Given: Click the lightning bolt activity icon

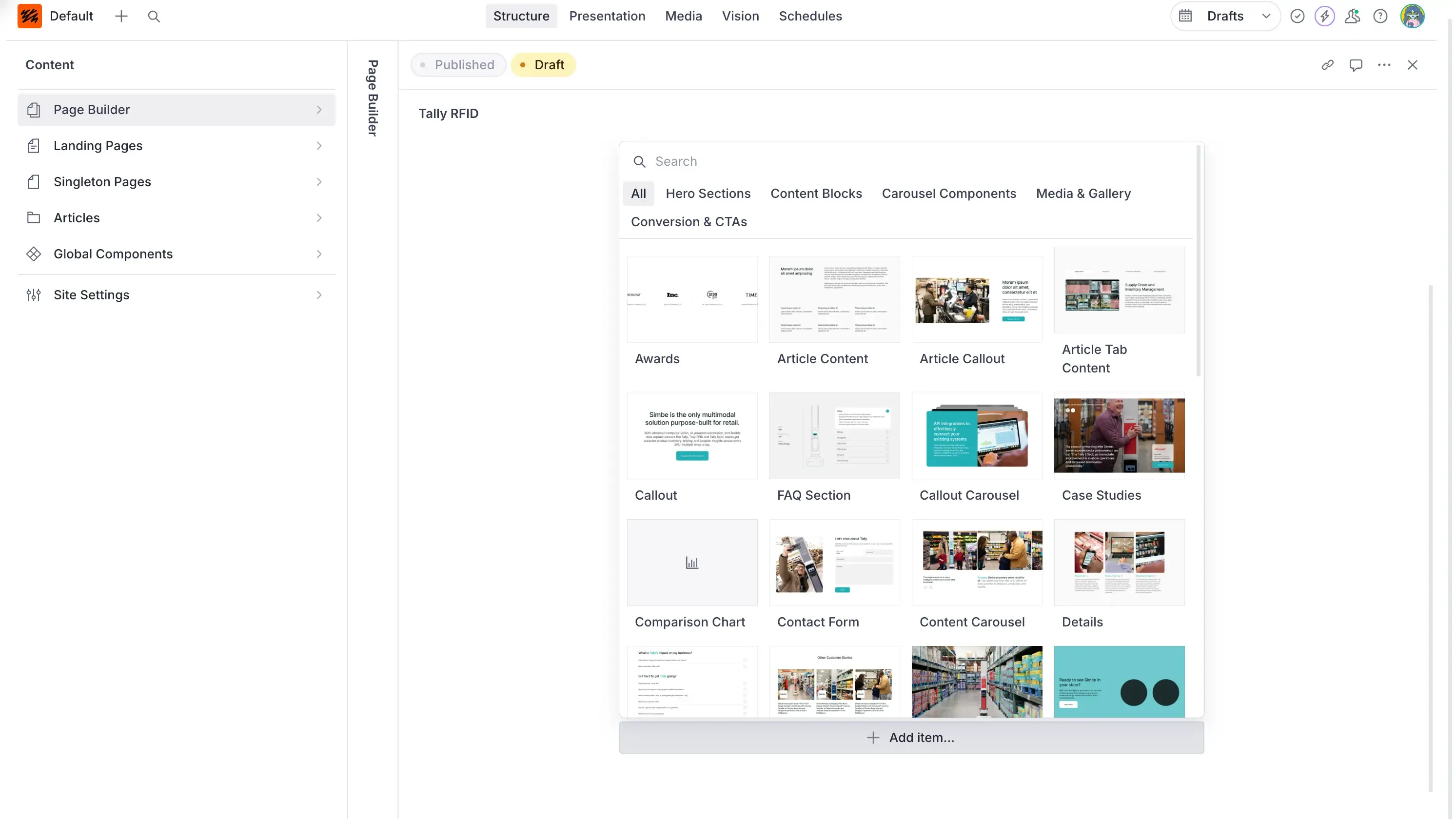Looking at the screenshot, I should (x=1324, y=16).
